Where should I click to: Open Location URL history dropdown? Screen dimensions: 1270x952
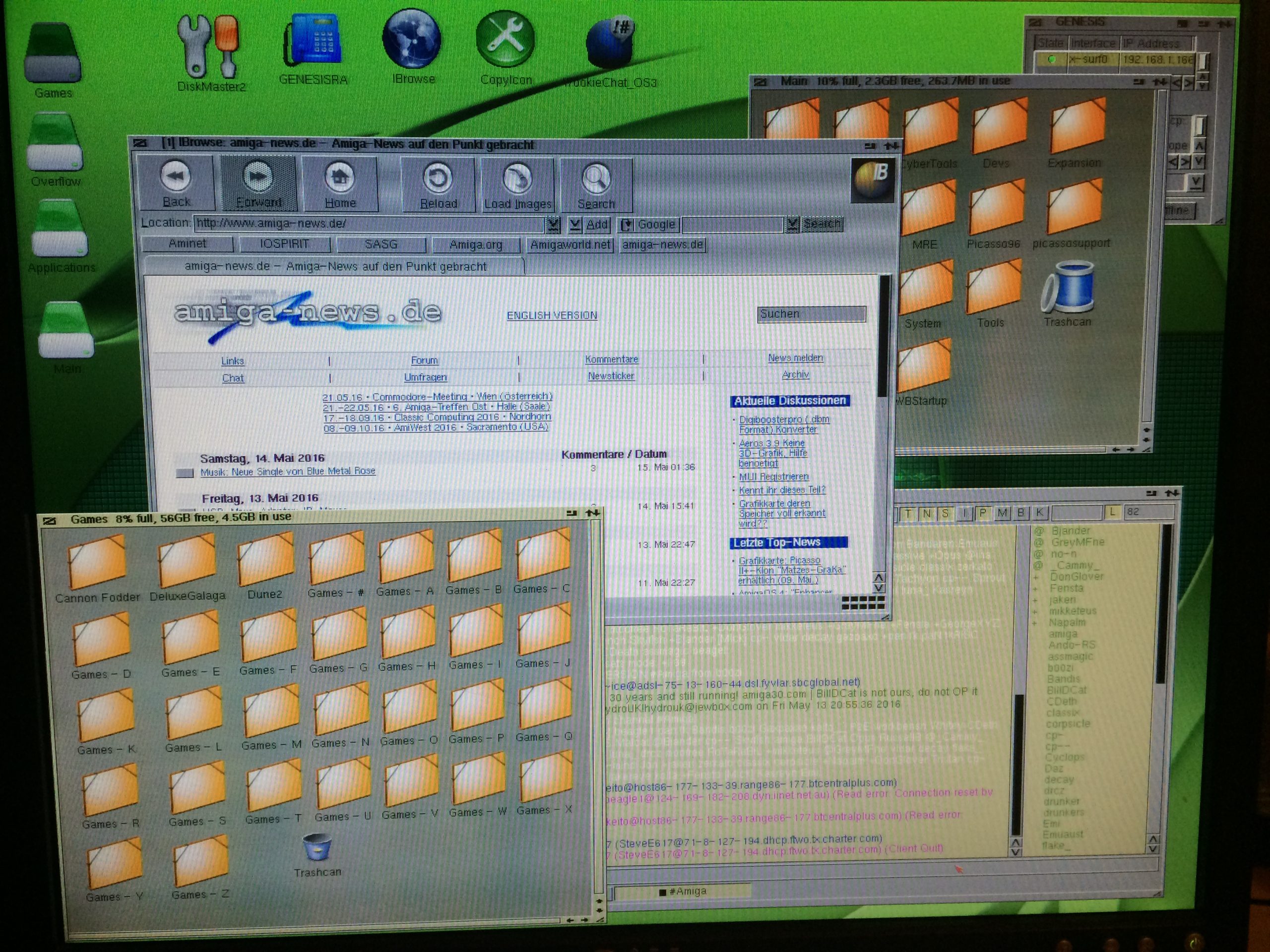point(553,225)
